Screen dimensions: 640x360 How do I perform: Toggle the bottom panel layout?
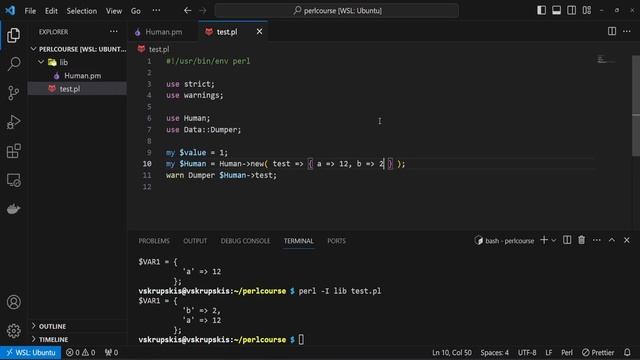tap(556, 11)
